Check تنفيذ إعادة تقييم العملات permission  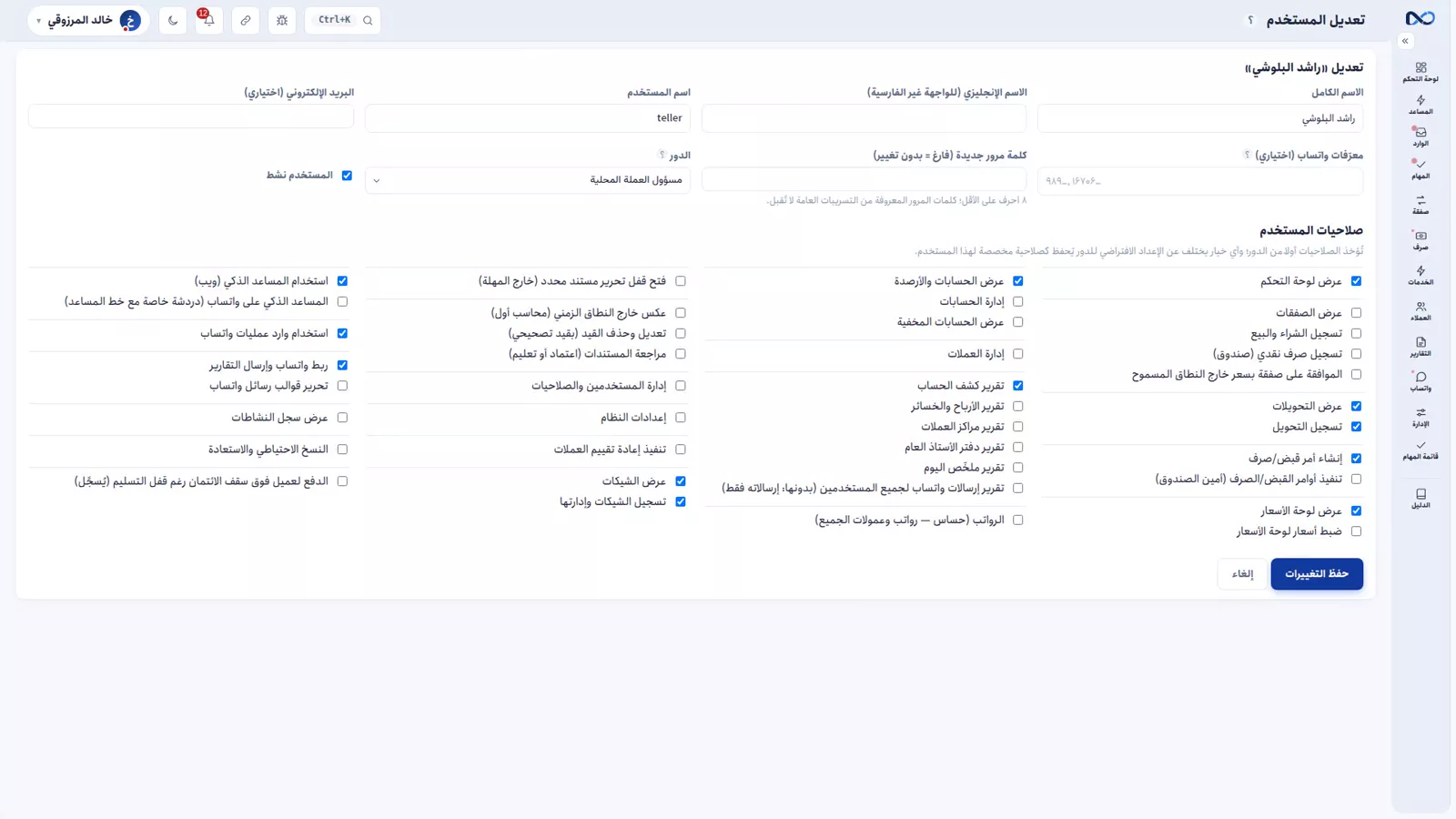point(680,450)
